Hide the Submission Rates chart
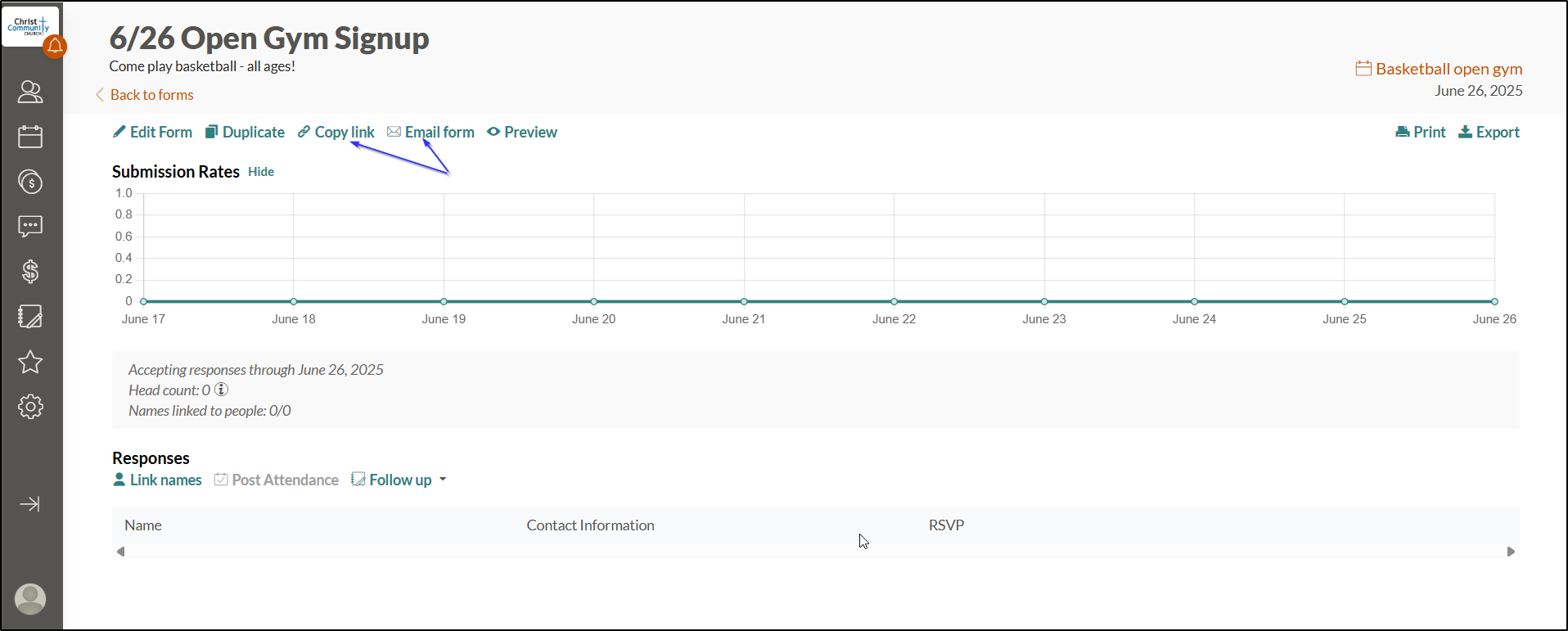Image resolution: width=1568 pixels, height=631 pixels. pos(261,172)
